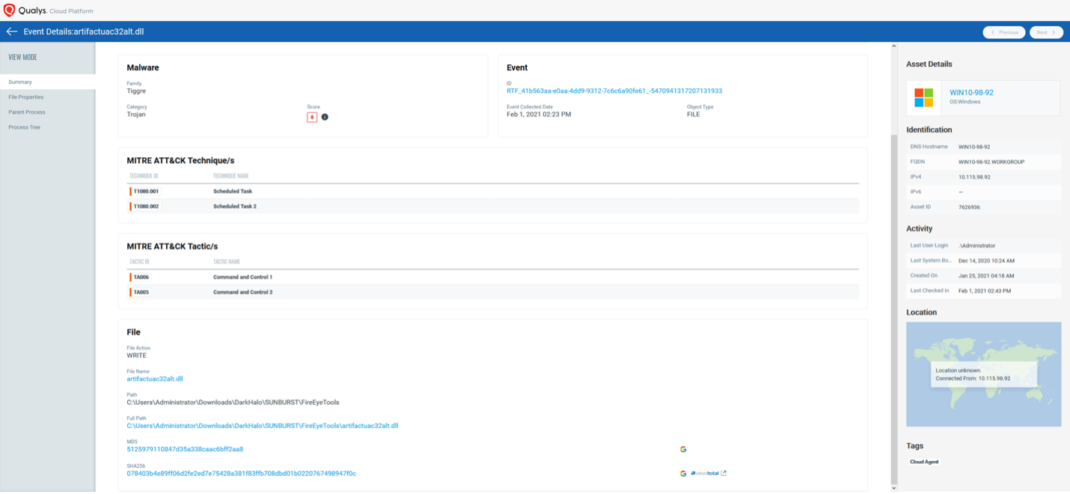The height and width of the screenshot is (494, 1070).
Task: Go to the Next event
Action: 1046,32
